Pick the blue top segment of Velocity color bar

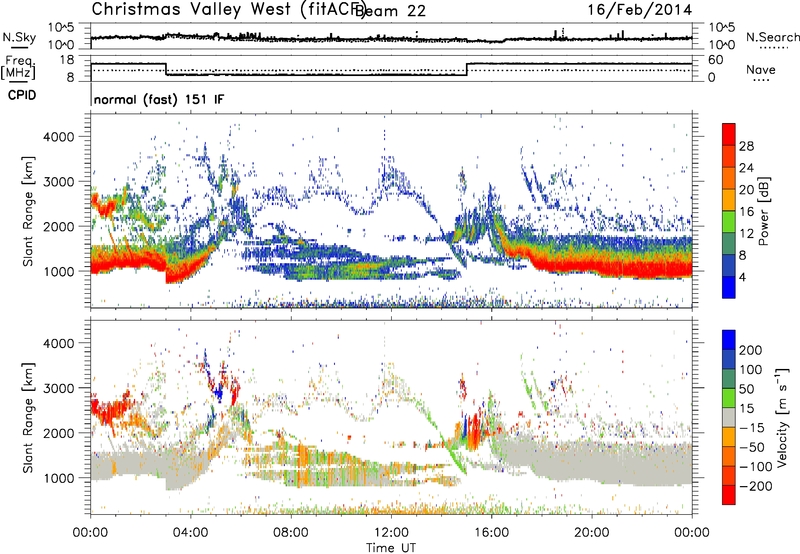click(x=729, y=340)
